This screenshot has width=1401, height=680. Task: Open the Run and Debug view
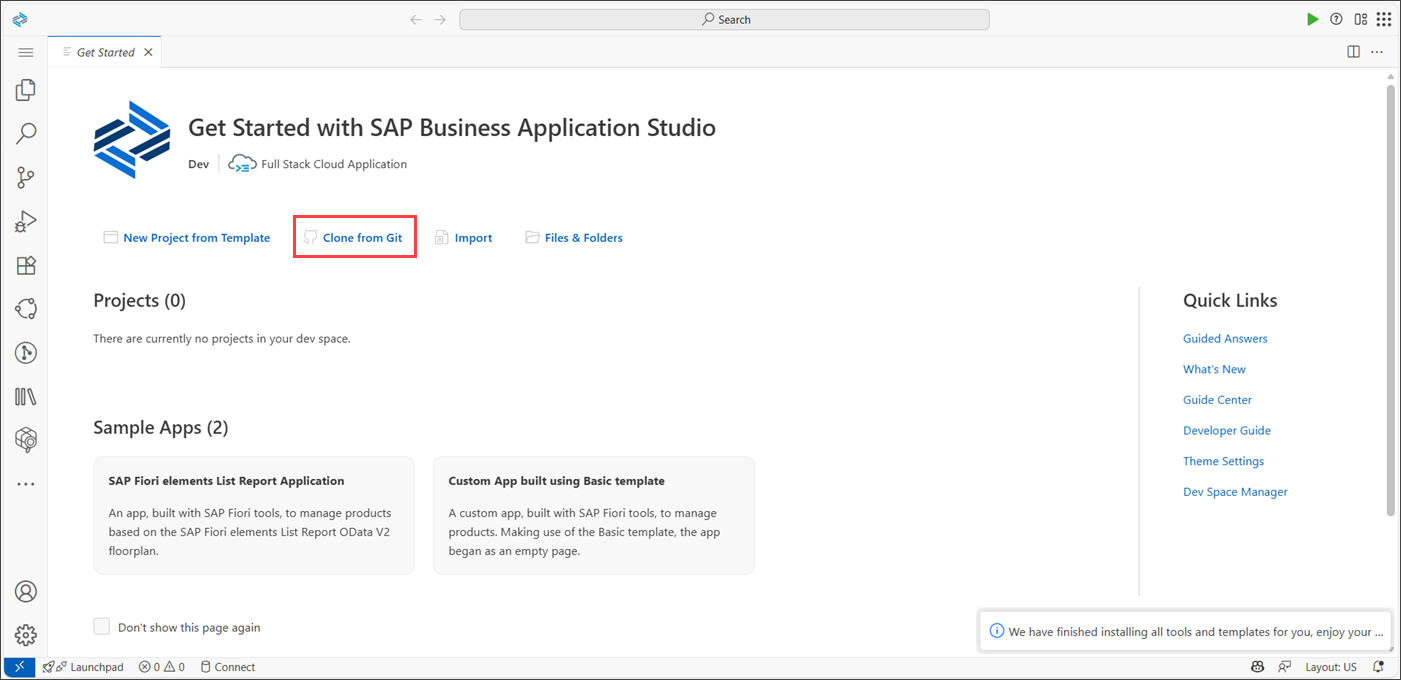pos(26,222)
